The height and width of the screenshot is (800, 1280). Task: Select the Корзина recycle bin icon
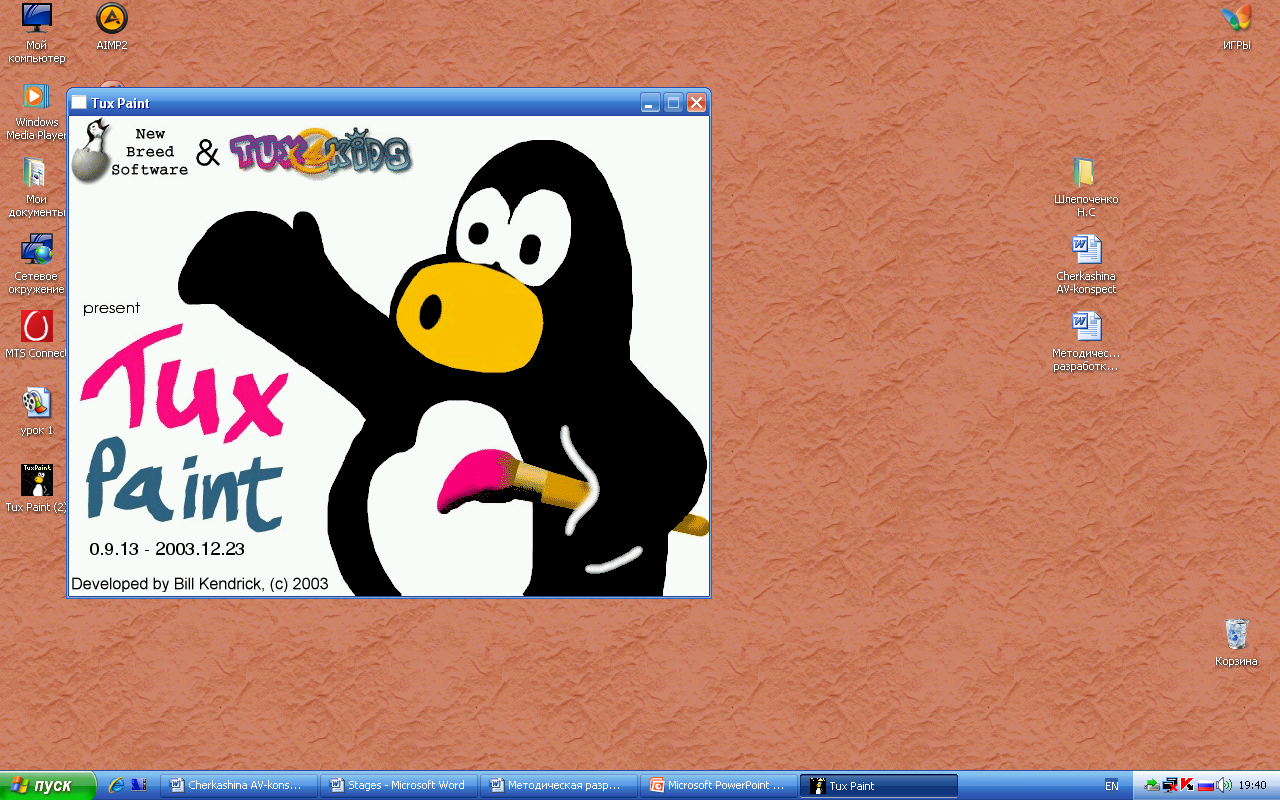point(1237,642)
